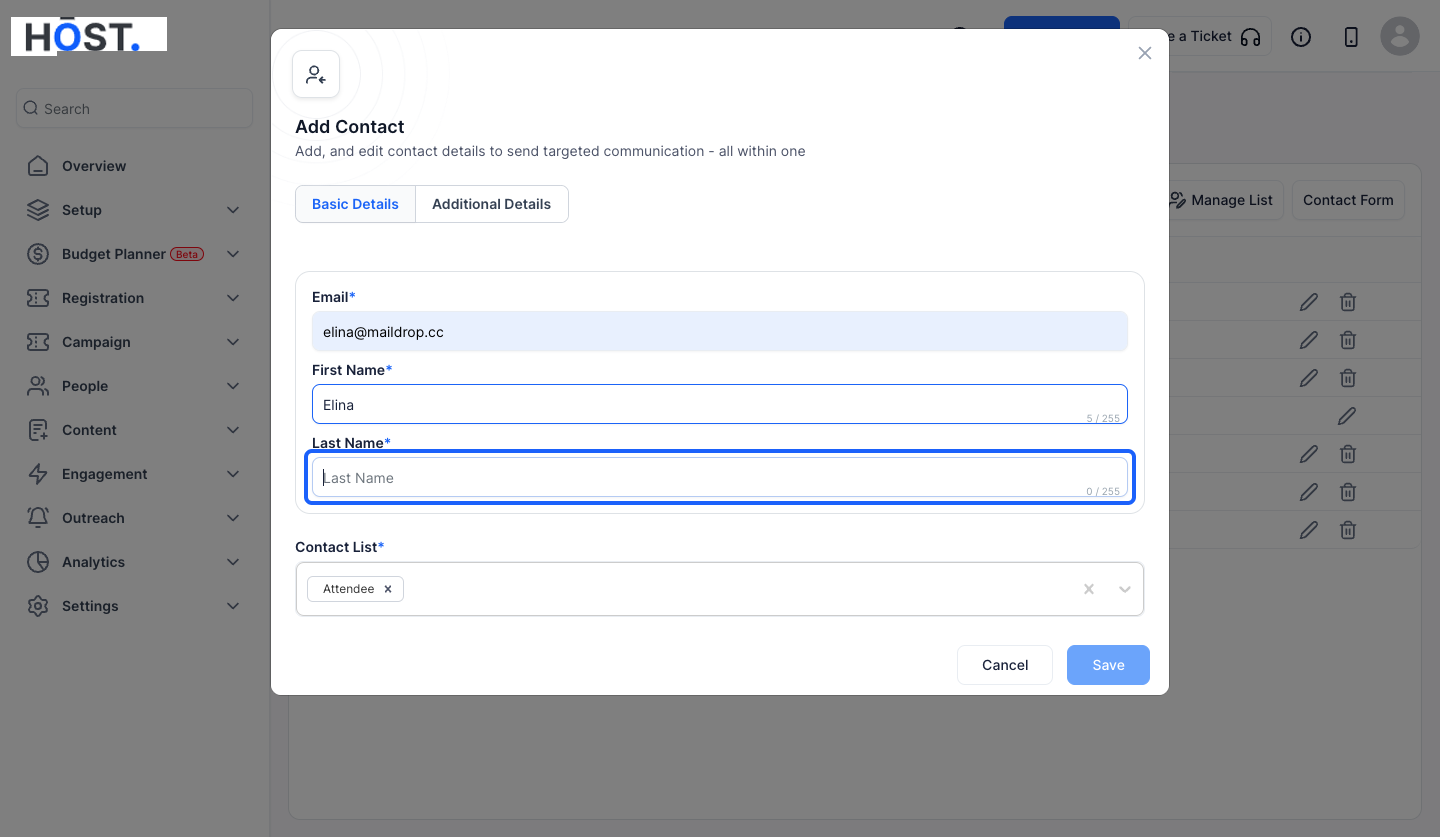
Task: Expand the Engagement chevron
Action: coord(233,474)
